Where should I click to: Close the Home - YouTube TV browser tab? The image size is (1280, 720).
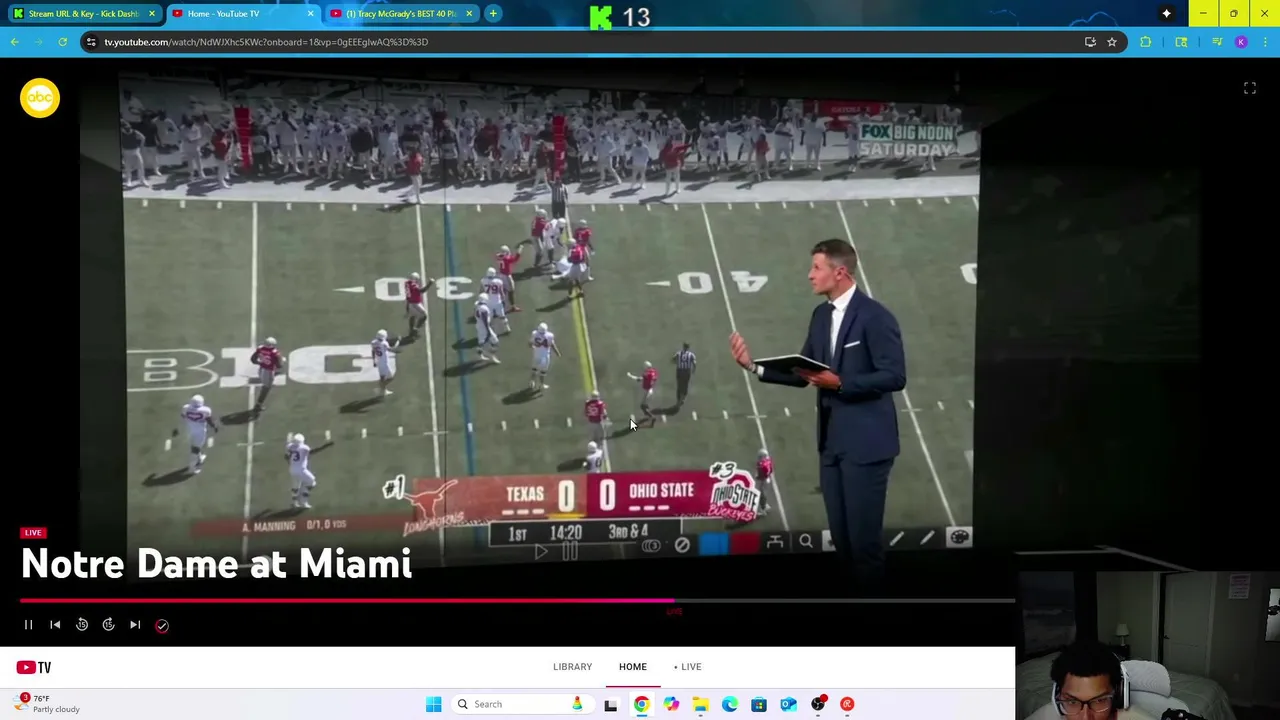click(x=310, y=14)
